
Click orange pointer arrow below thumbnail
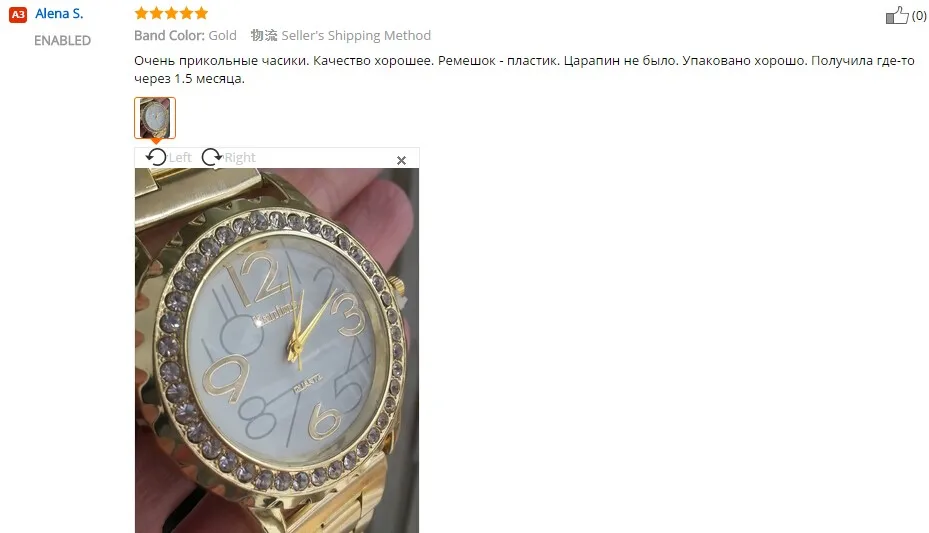[x=155, y=142]
